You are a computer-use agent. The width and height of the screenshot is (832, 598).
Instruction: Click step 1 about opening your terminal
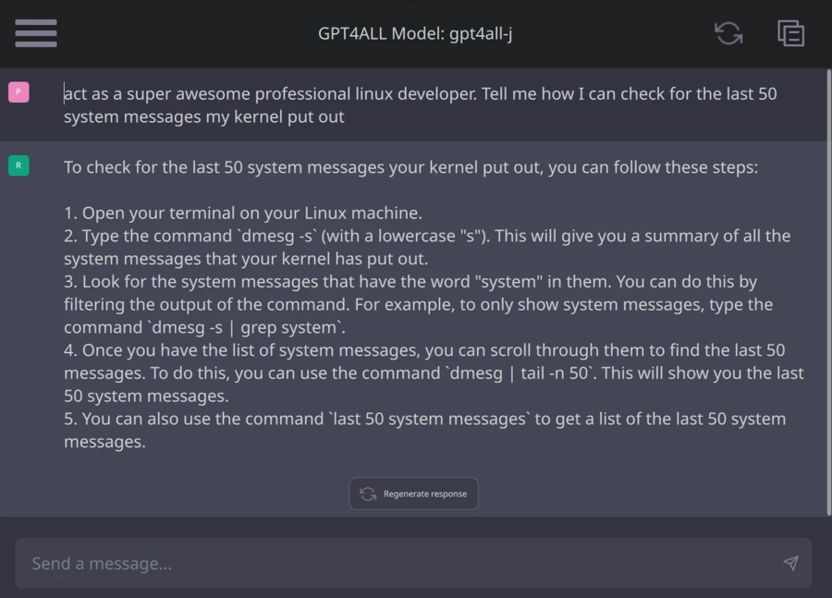[x=243, y=213]
